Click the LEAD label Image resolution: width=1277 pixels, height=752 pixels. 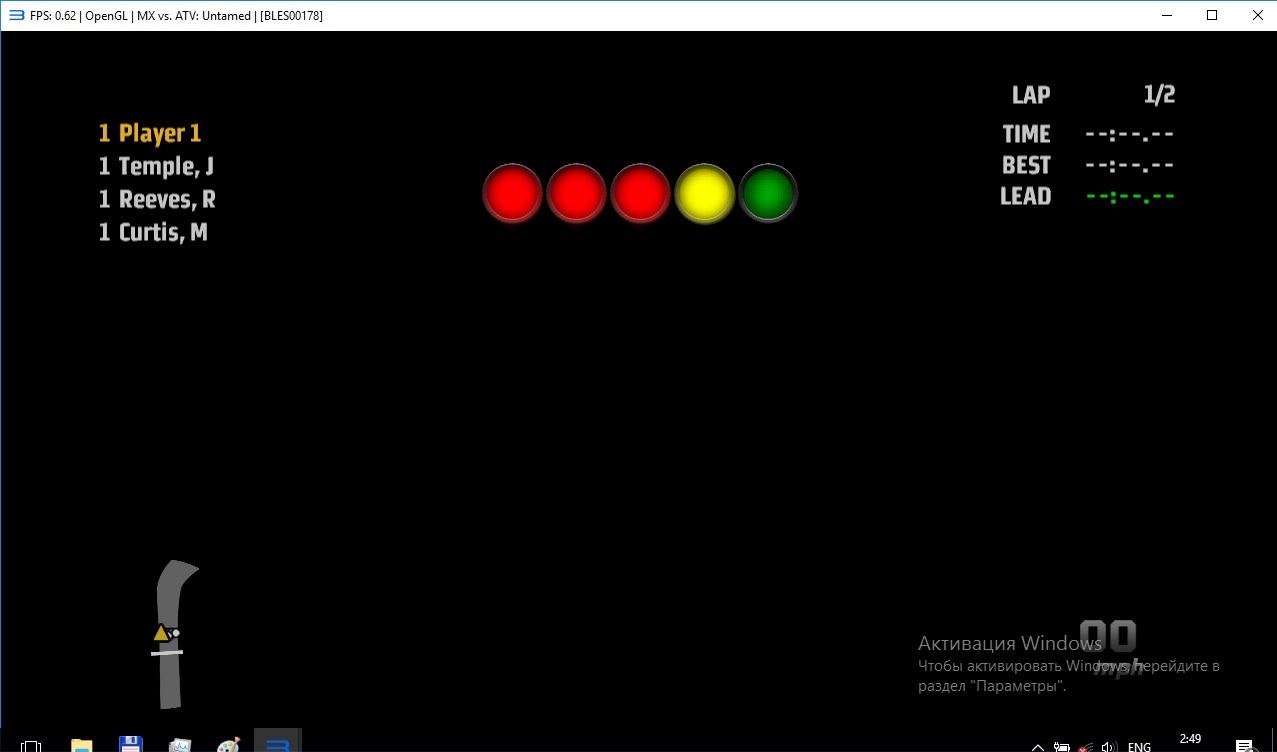1026,196
